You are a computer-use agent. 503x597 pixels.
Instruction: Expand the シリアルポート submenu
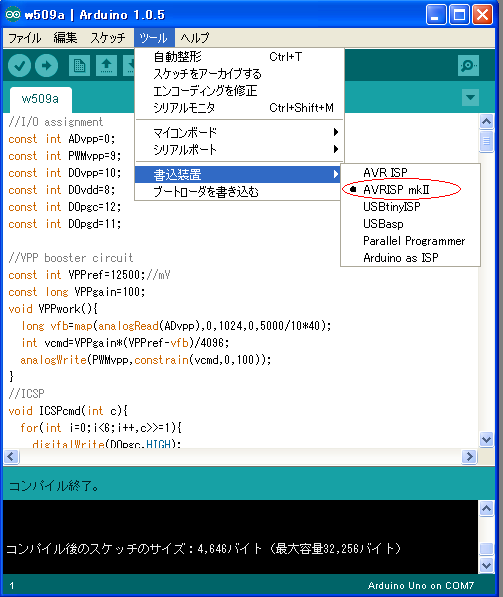pyautogui.click(x=240, y=149)
